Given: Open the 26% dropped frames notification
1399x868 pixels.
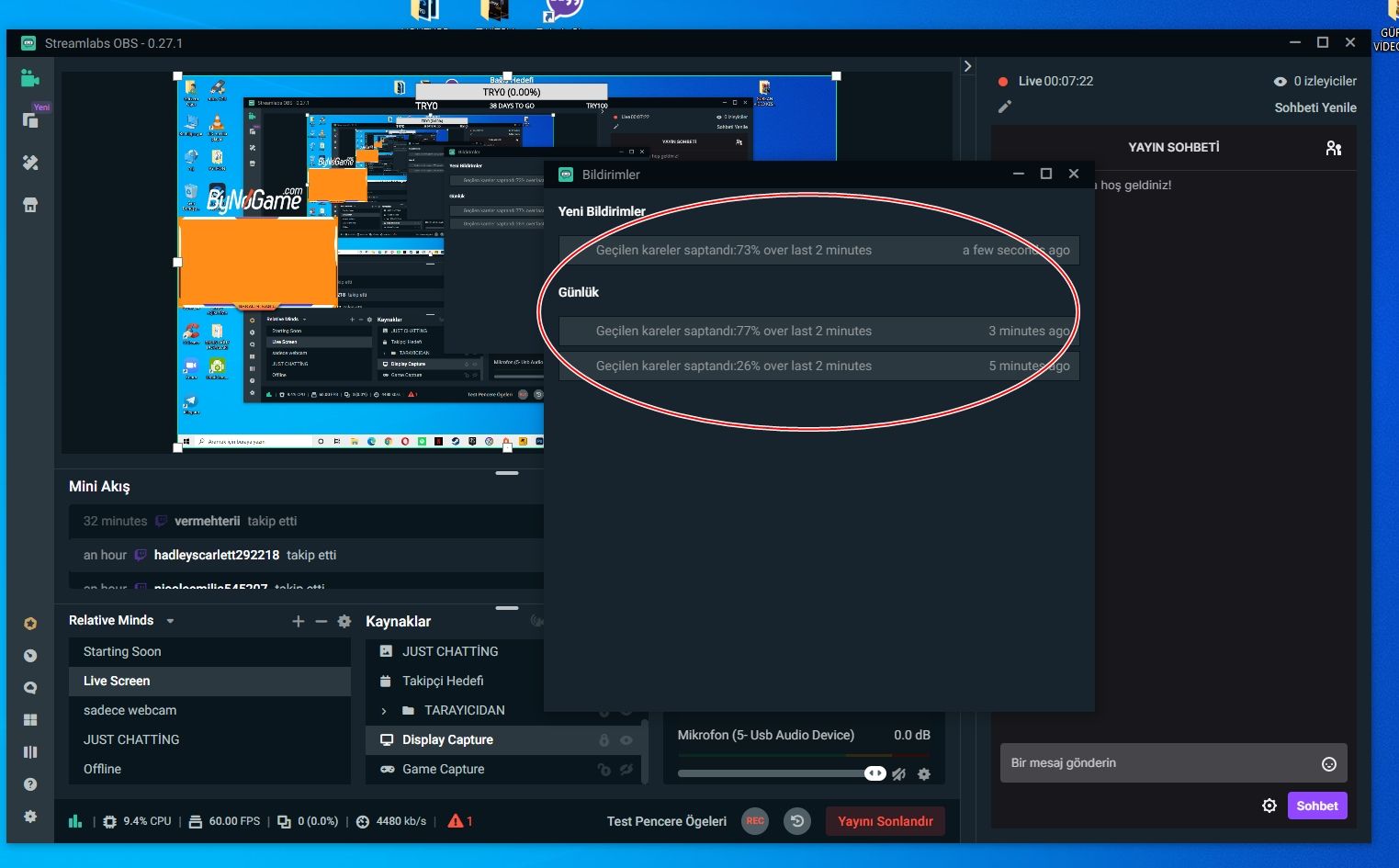Looking at the screenshot, I should [819, 366].
